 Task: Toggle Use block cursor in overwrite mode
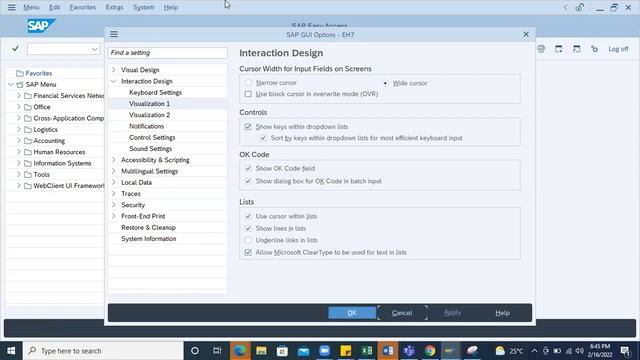pos(248,94)
